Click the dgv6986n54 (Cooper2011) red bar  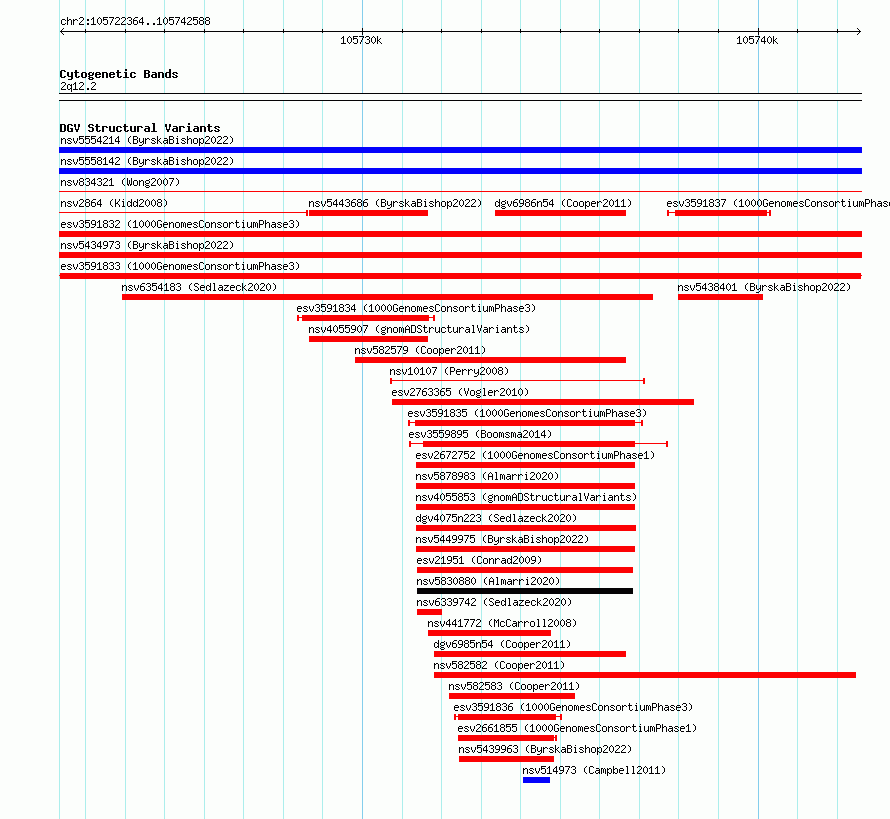(x=560, y=213)
